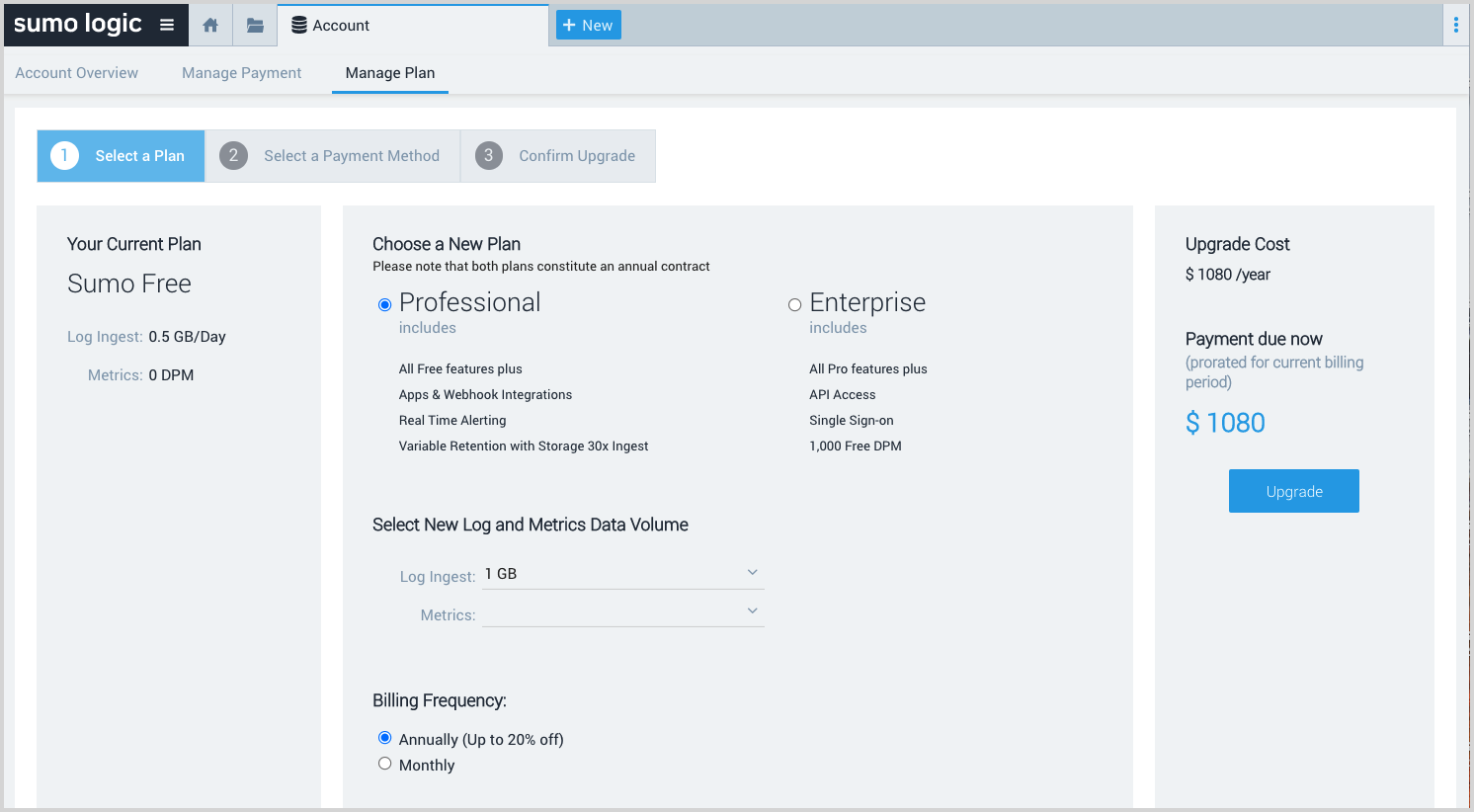Click the Home icon in the top bar
Viewport: 1474px width, 812px height.
209,25
